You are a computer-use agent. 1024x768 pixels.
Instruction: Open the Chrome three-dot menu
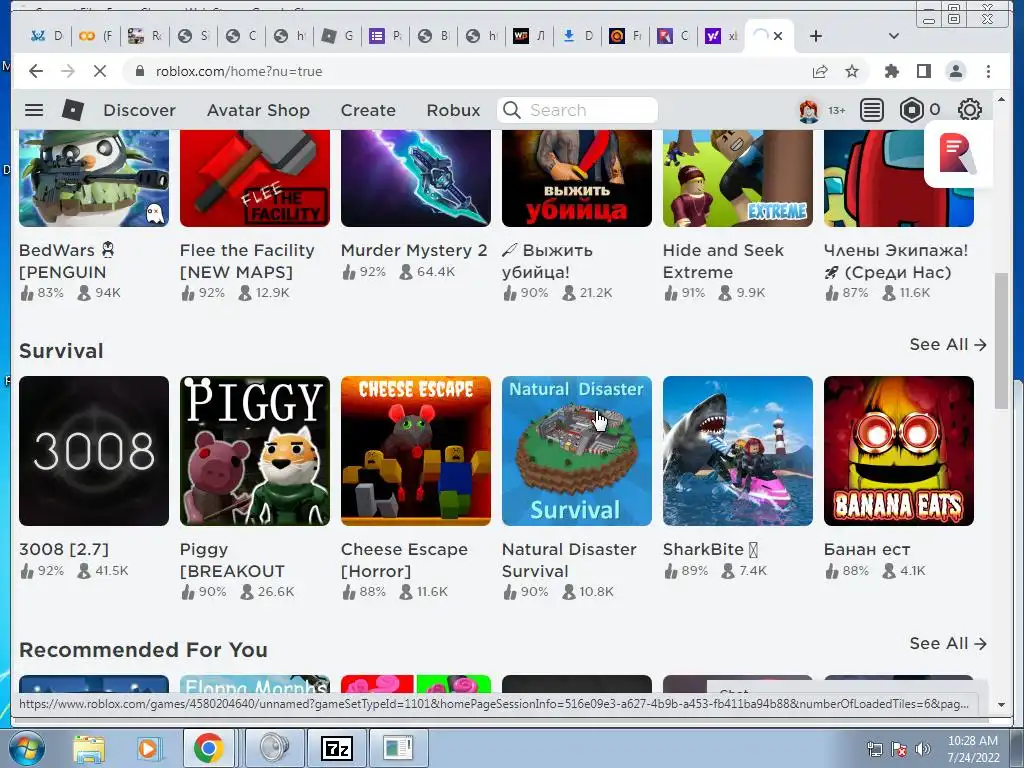988,71
